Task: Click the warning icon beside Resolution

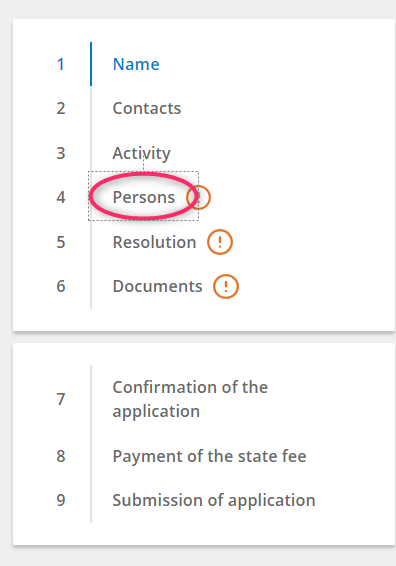Action: point(220,242)
